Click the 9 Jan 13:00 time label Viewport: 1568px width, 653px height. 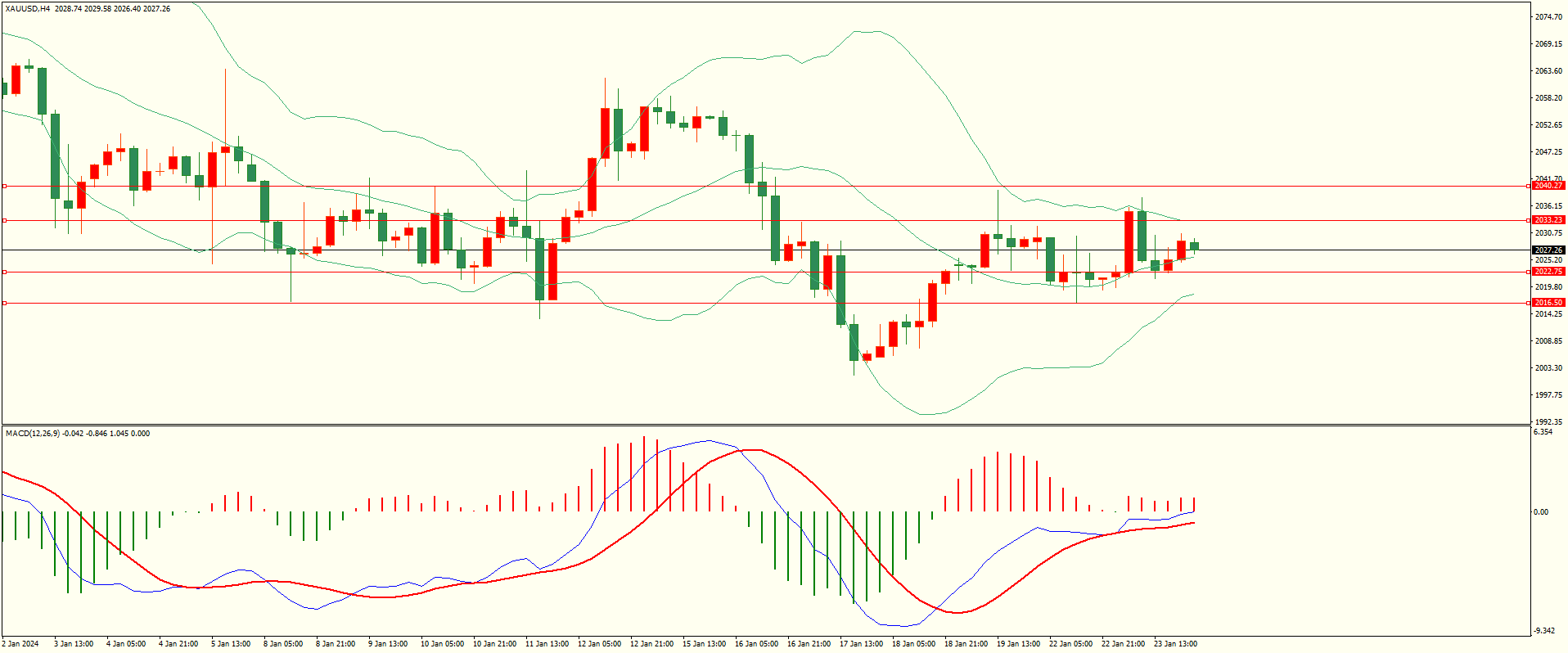point(388,644)
